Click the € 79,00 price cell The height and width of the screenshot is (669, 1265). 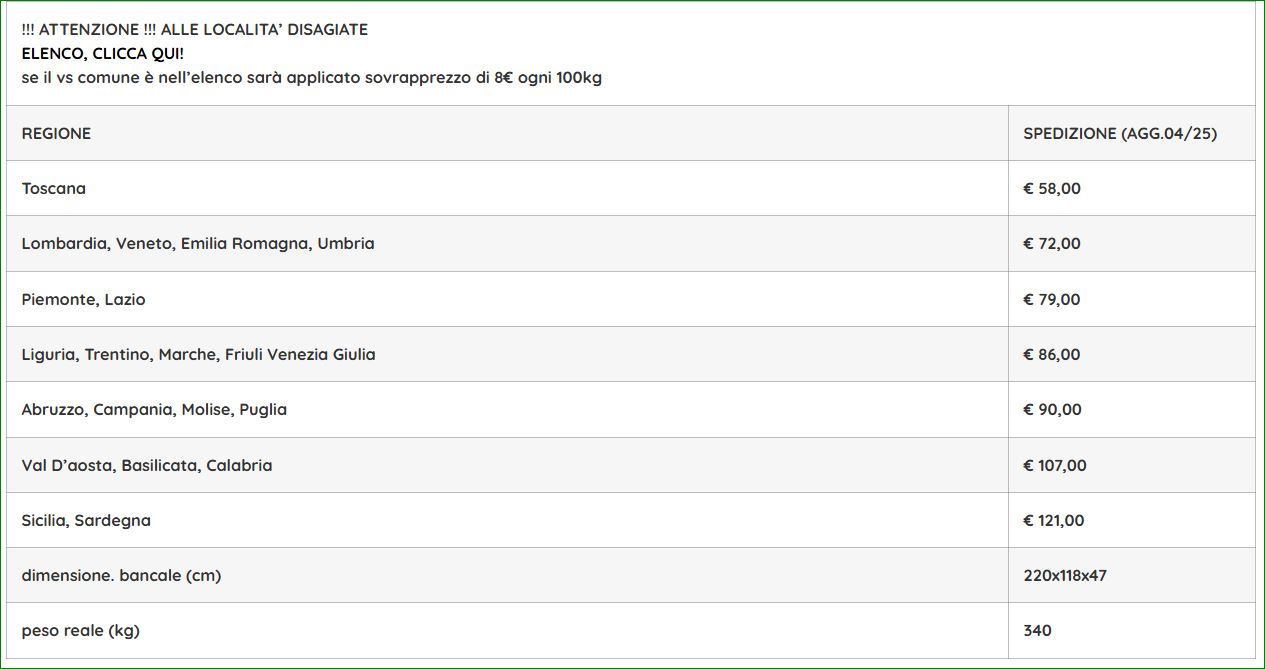[1131, 299]
